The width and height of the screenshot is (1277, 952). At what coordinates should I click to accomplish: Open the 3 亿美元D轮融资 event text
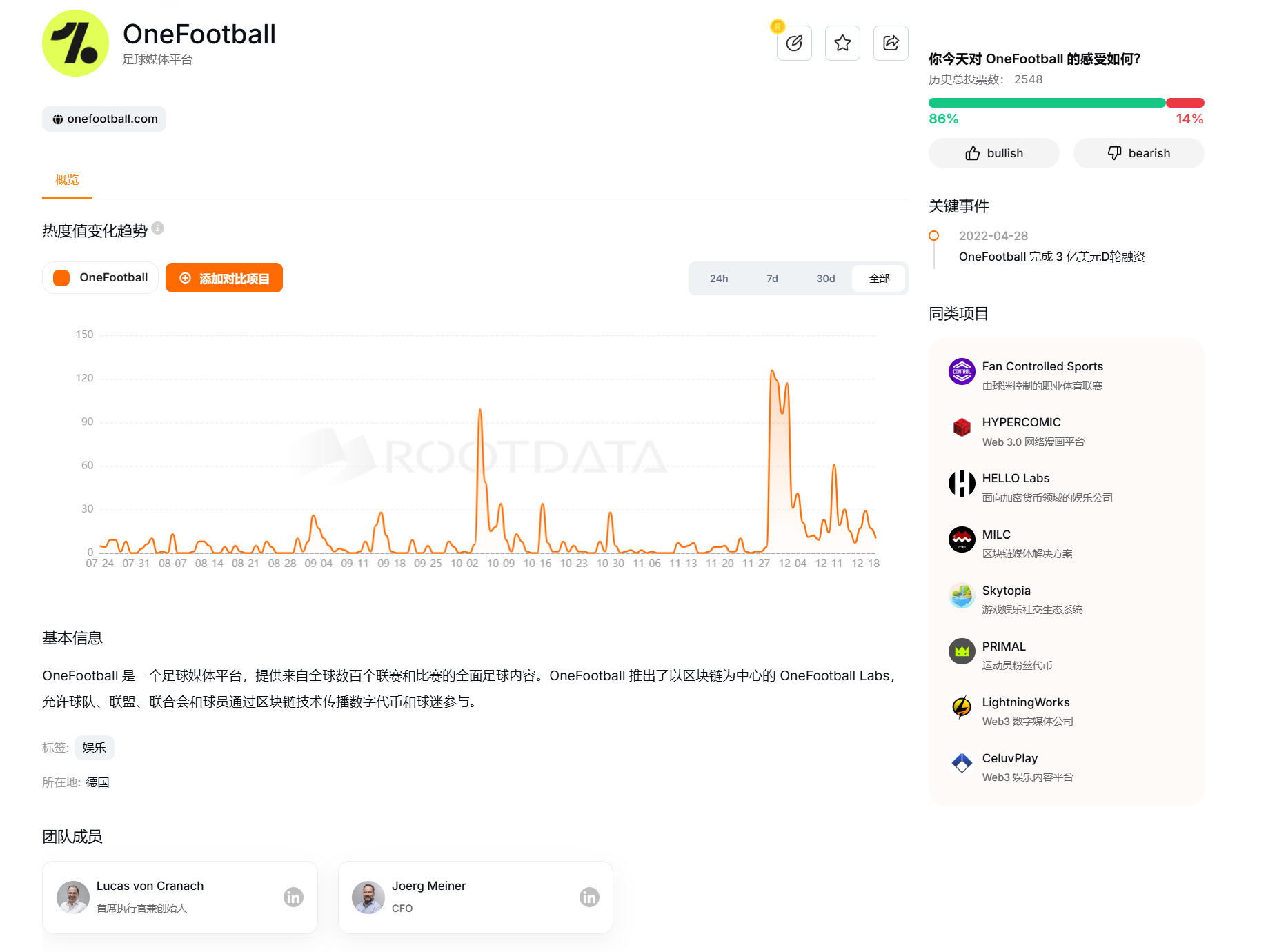pyautogui.click(x=1052, y=257)
